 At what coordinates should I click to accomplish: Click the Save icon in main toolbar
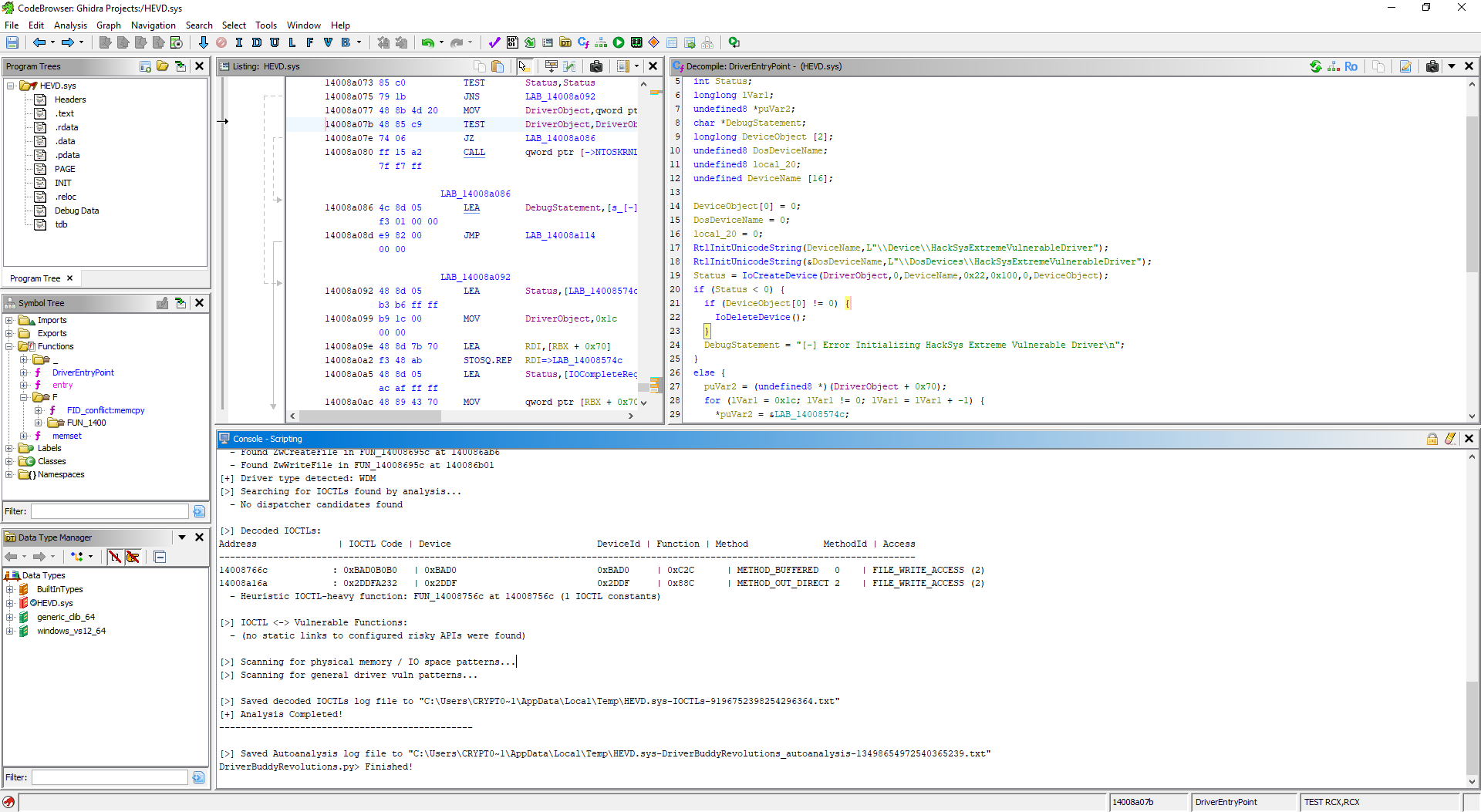12,42
